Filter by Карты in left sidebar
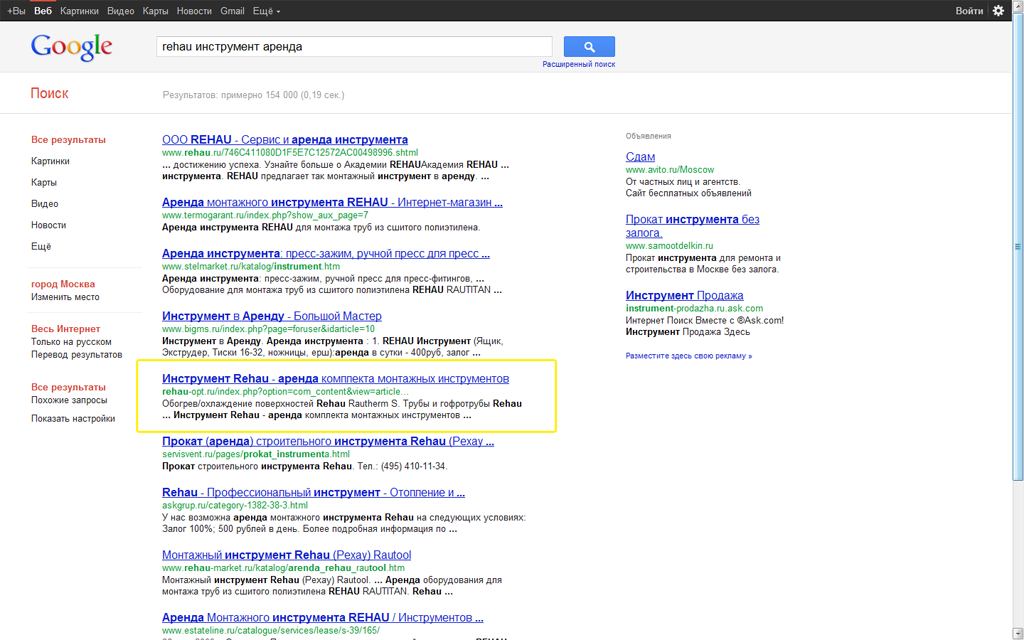Viewport: 1024px width, 640px height. (x=44, y=182)
